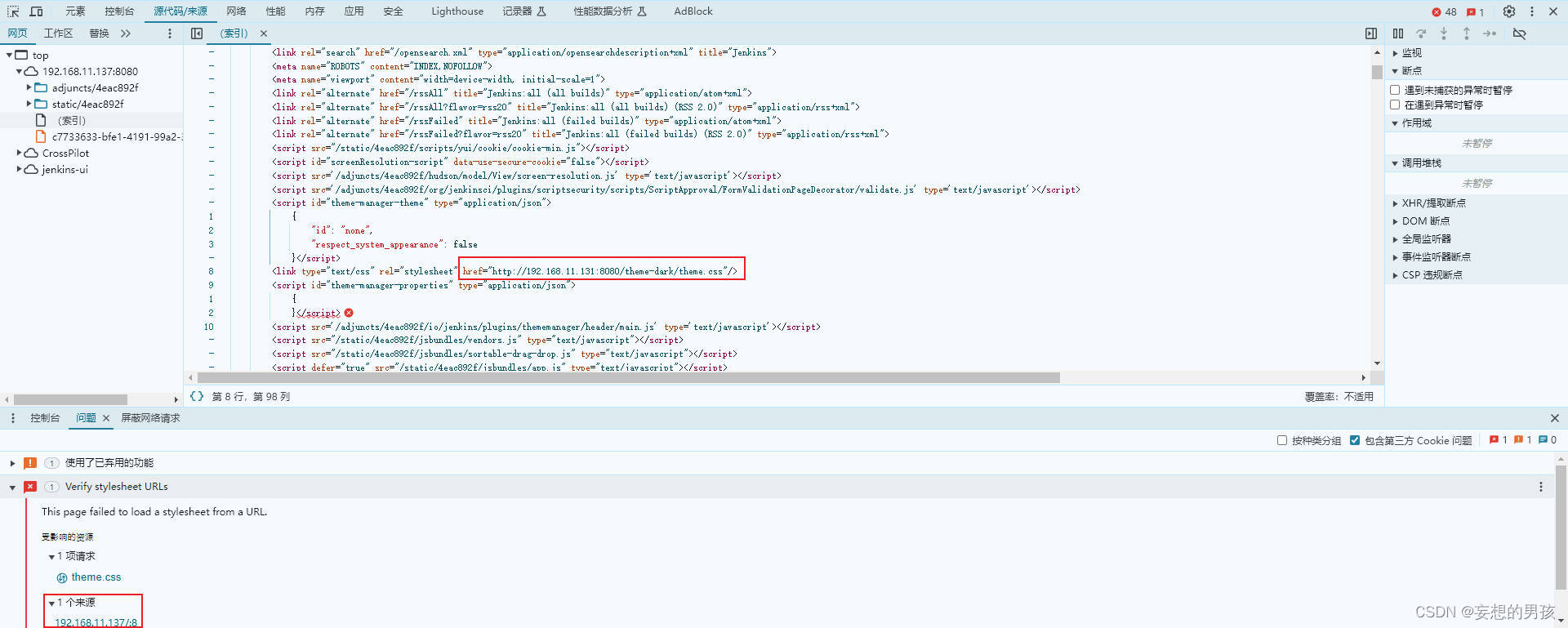Open the 网络 panel tab

click(x=236, y=11)
